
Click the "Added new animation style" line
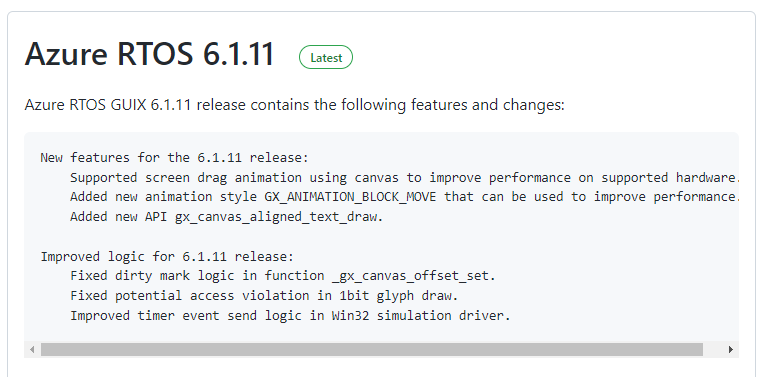pyautogui.click(x=405, y=197)
